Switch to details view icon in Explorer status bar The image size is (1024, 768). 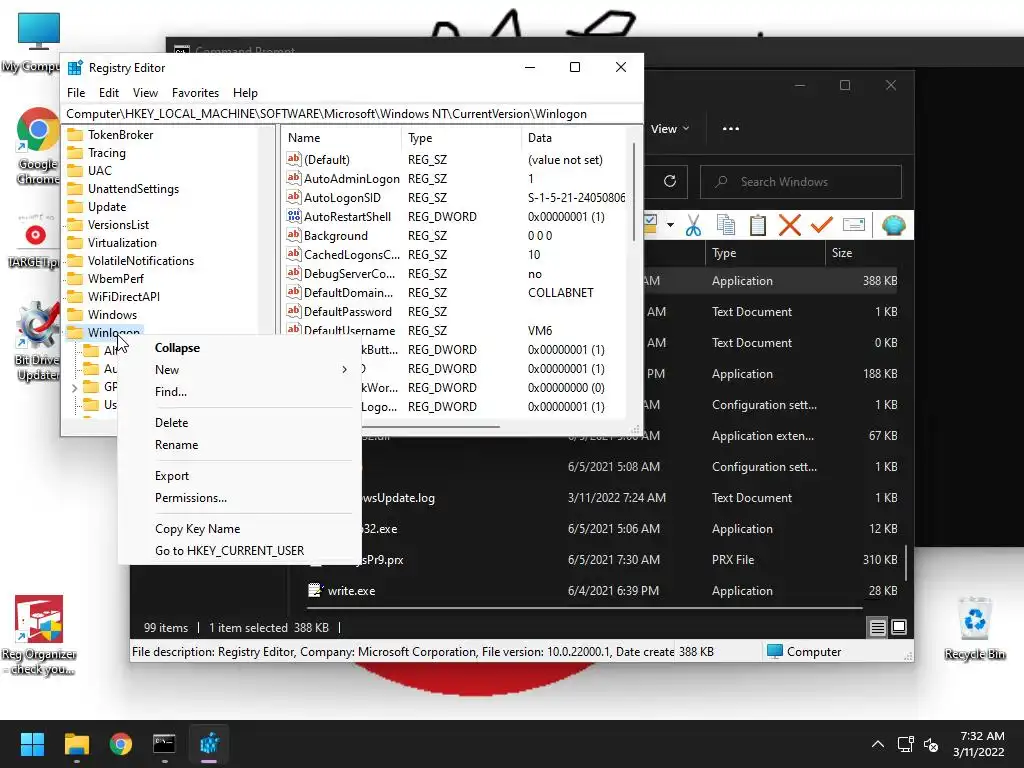tap(877, 628)
